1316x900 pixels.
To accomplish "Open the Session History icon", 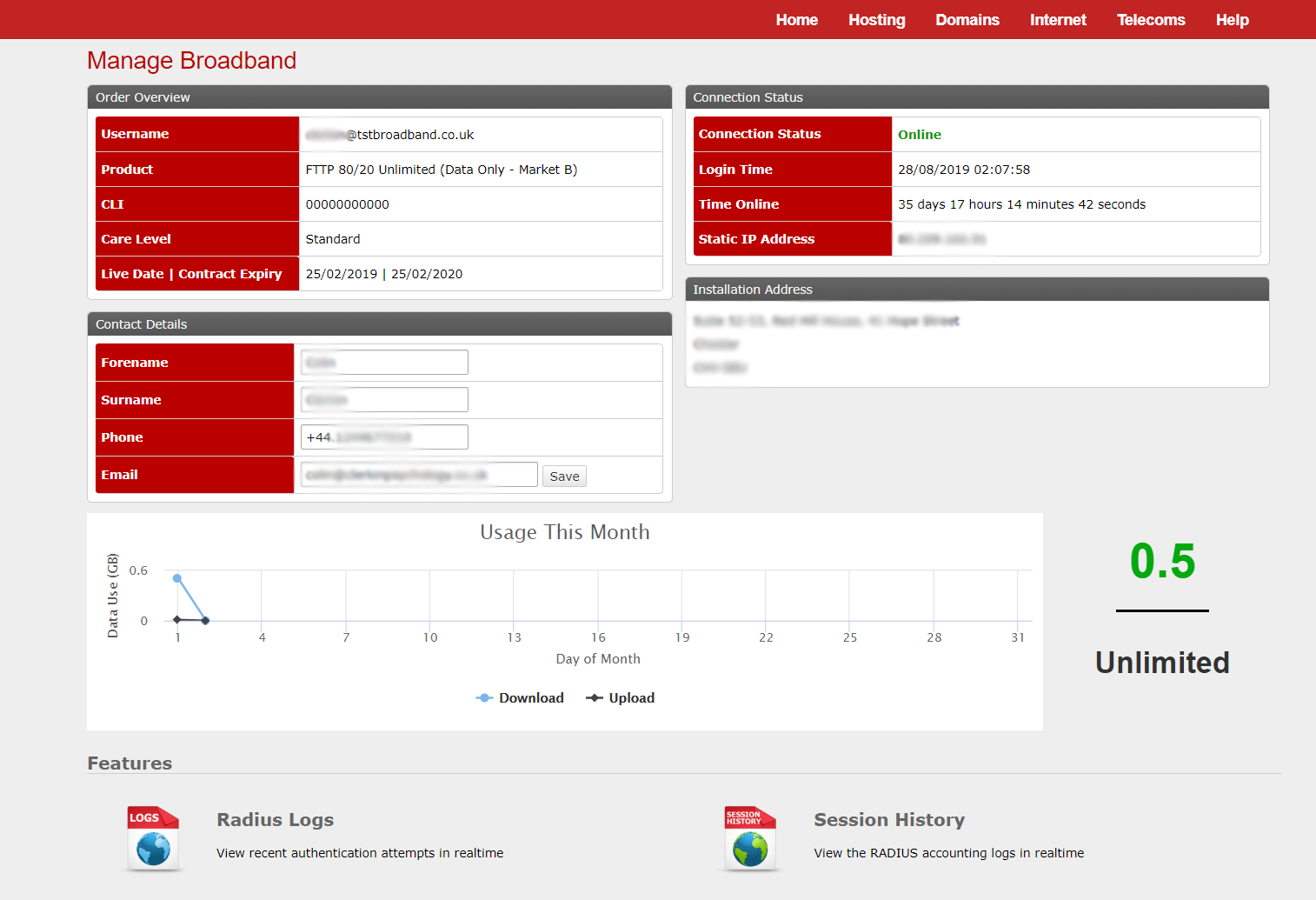I will [750, 838].
